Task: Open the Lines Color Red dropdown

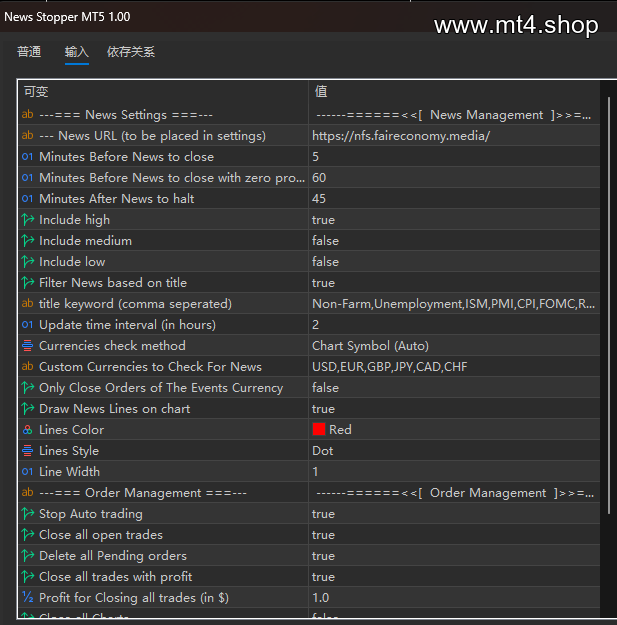Action: pyautogui.click(x=454, y=430)
